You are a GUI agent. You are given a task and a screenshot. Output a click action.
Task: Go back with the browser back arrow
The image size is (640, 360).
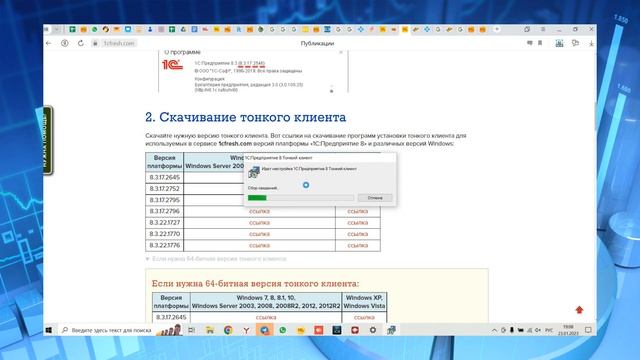pyautogui.click(x=49, y=43)
